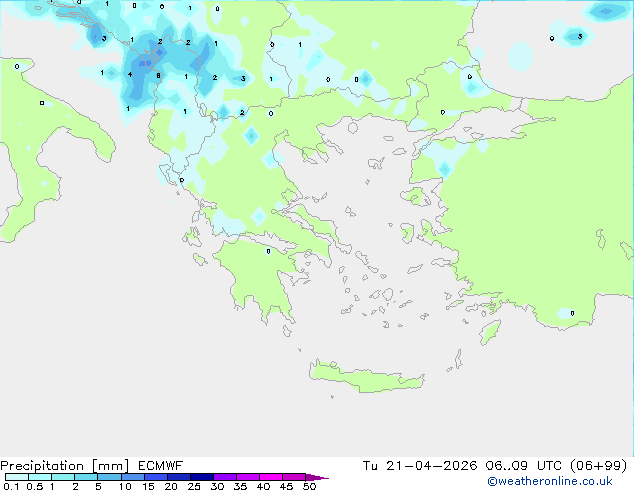The image size is (634, 490).
Task: Click the island of Rhodes on the map
Action: point(490,332)
